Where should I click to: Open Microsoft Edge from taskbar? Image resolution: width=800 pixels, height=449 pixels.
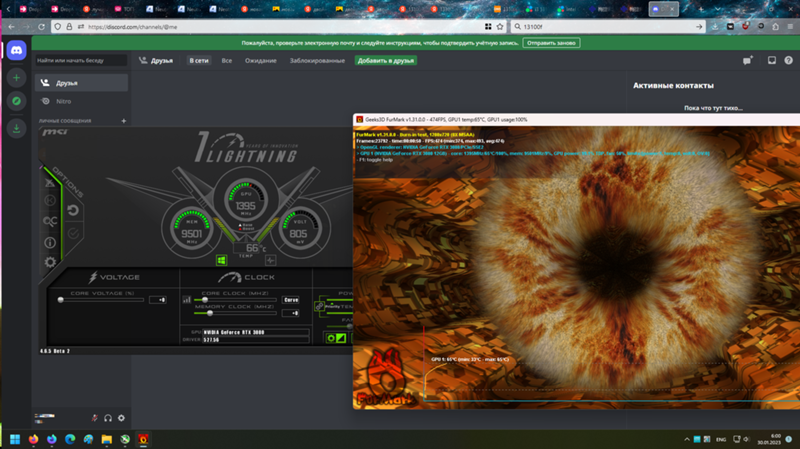coord(70,439)
